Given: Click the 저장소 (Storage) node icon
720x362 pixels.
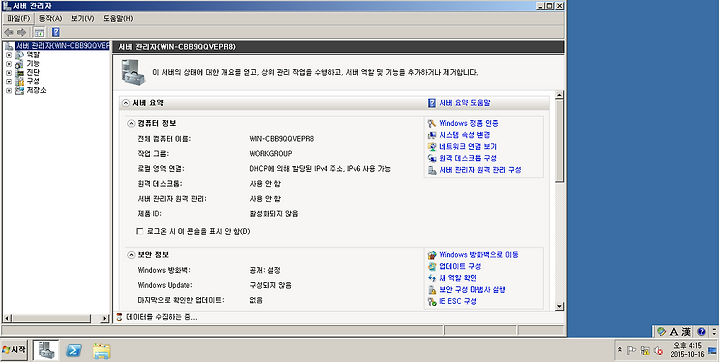Looking at the screenshot, I should pos(19,90).
